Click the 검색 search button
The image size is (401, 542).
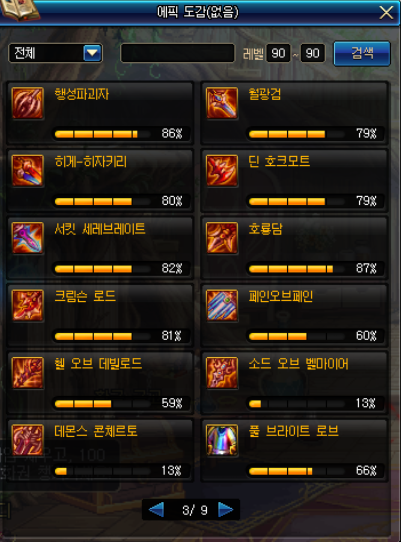coord(362,53)
